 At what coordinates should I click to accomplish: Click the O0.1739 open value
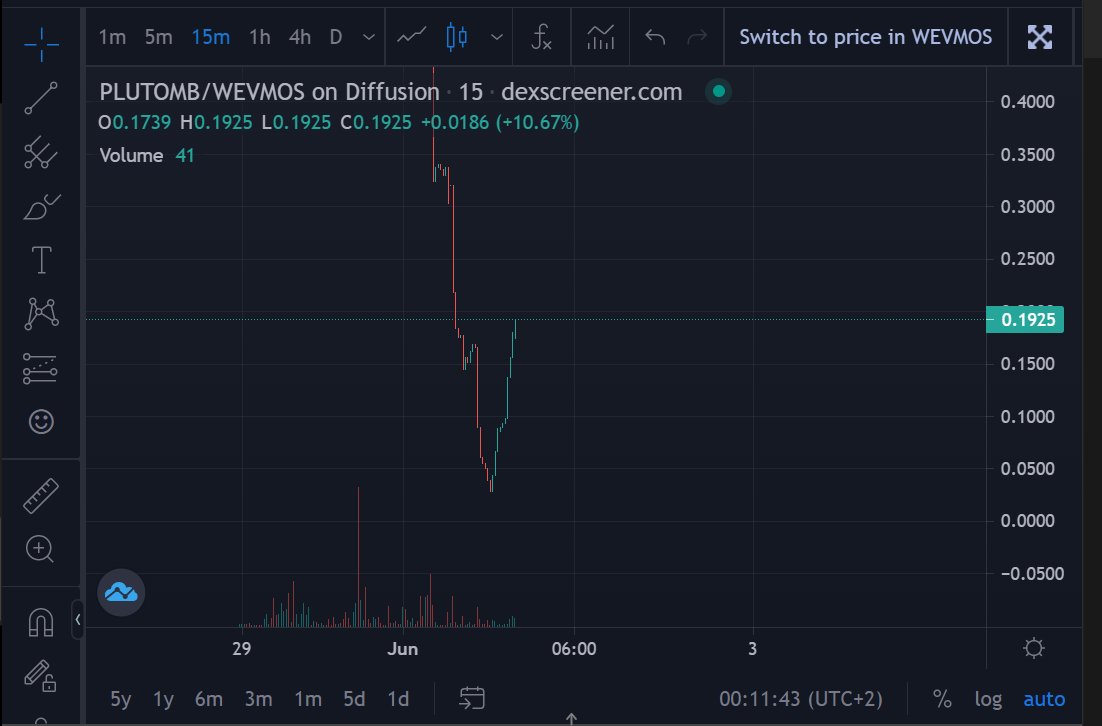134,123
